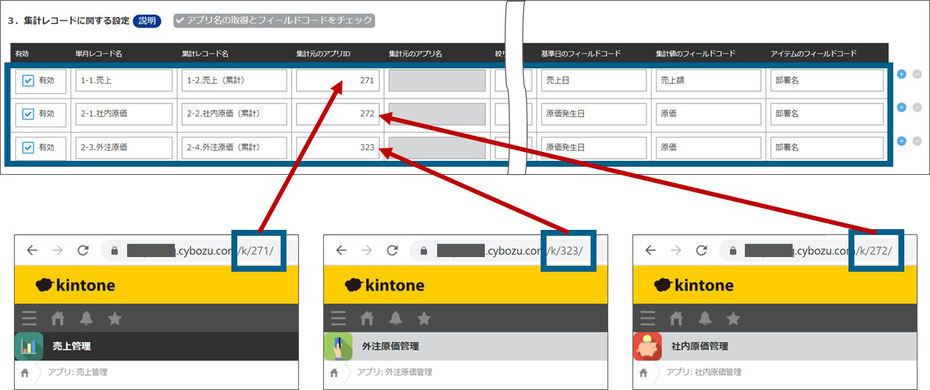Disable 有効 checkbox for 2-3.外注原価 row

[28, 147]
